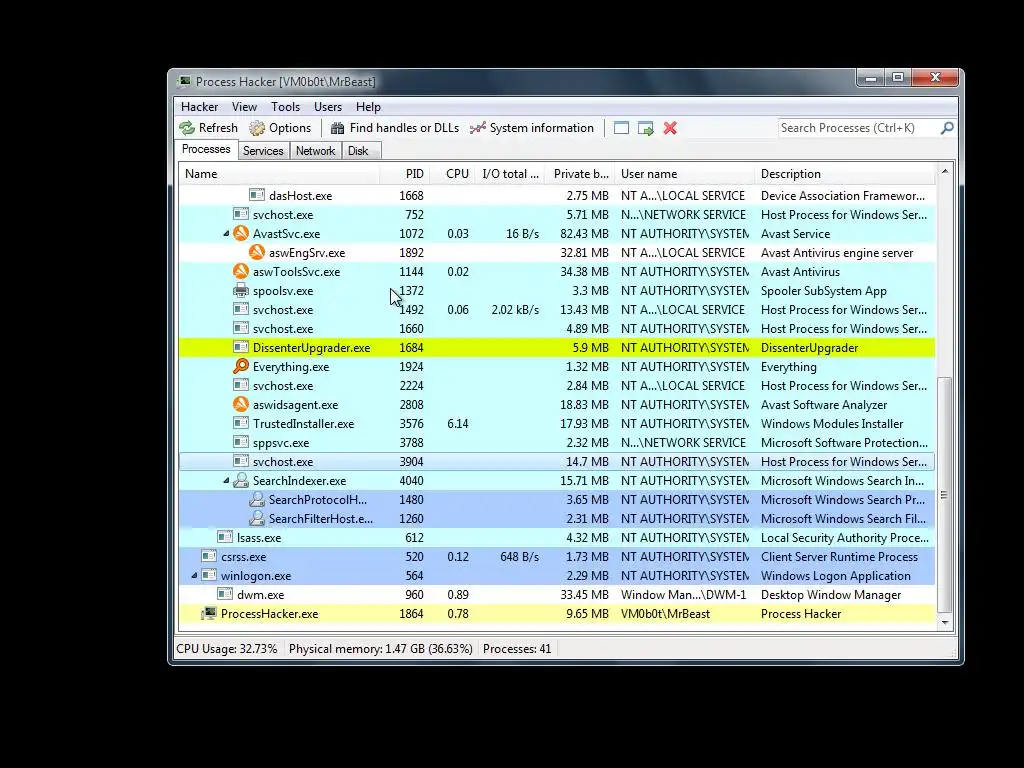The width and height of the screenshot is (1024, 768).
Task: Open the Hacker menu
Action: tap(199, 107)
